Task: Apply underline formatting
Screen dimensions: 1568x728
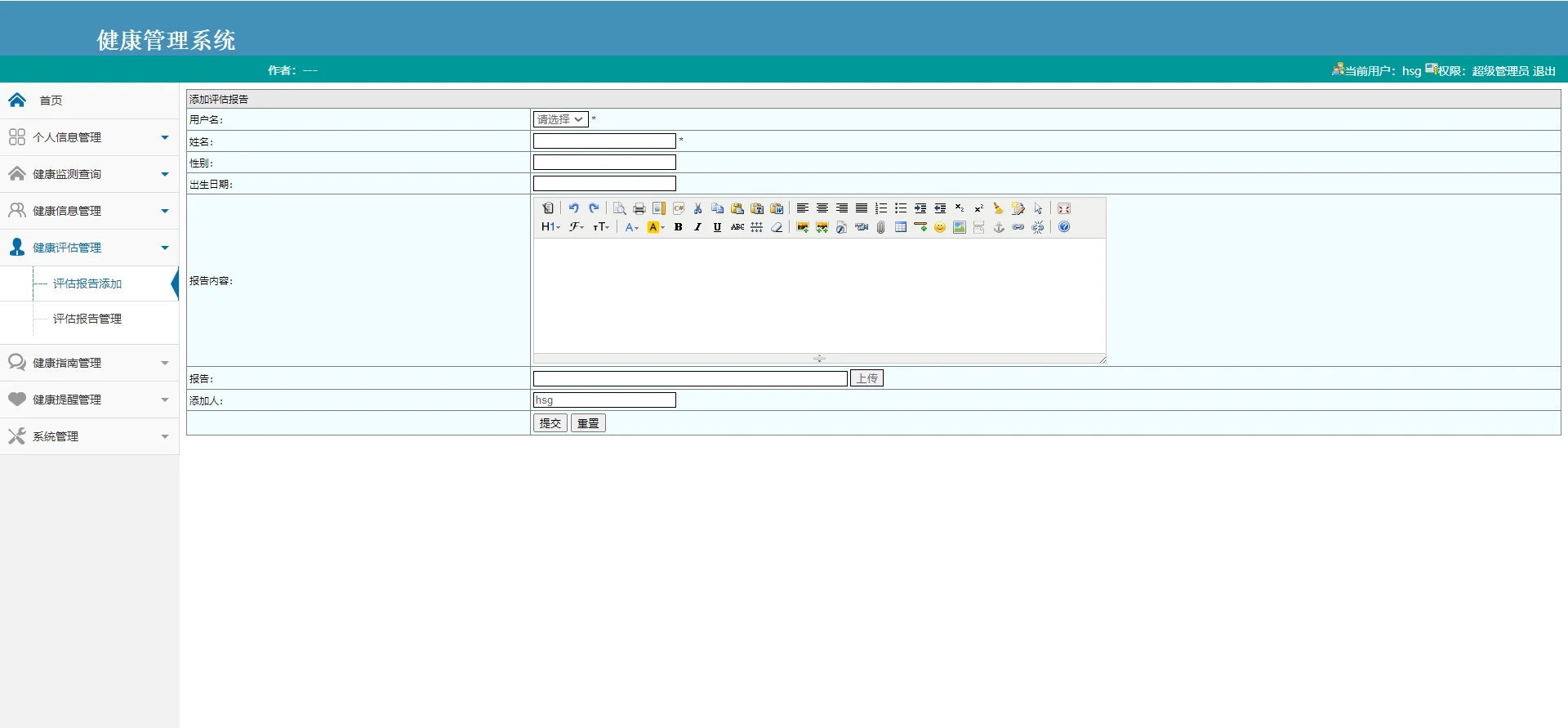Action: point(718,227)
